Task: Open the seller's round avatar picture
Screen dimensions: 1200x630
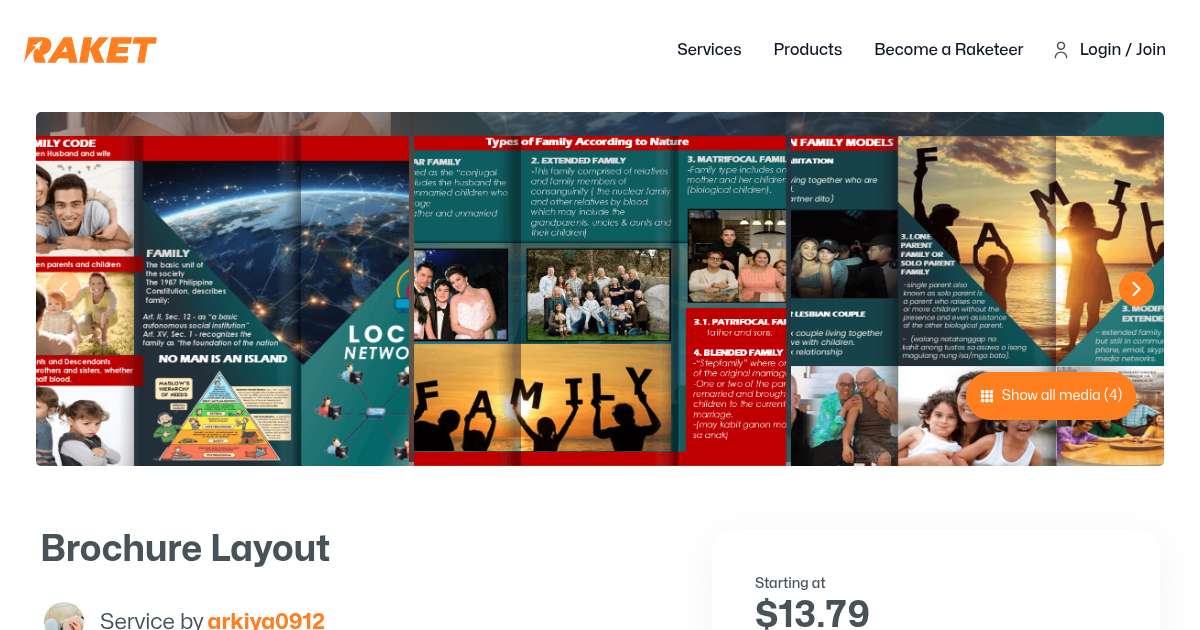Action: click(x=64, y=616)
